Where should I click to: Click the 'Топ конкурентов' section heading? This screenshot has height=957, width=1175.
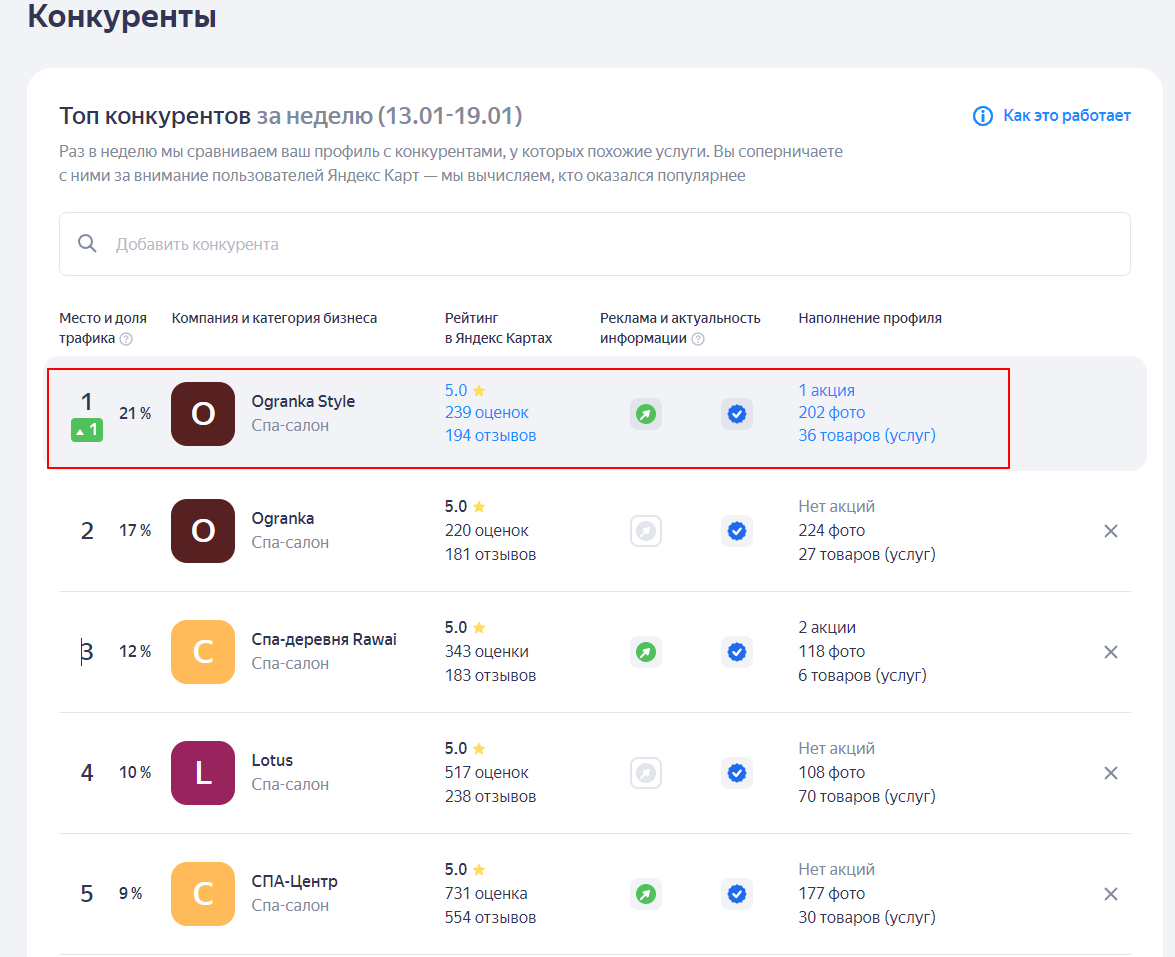click(154, 116)
